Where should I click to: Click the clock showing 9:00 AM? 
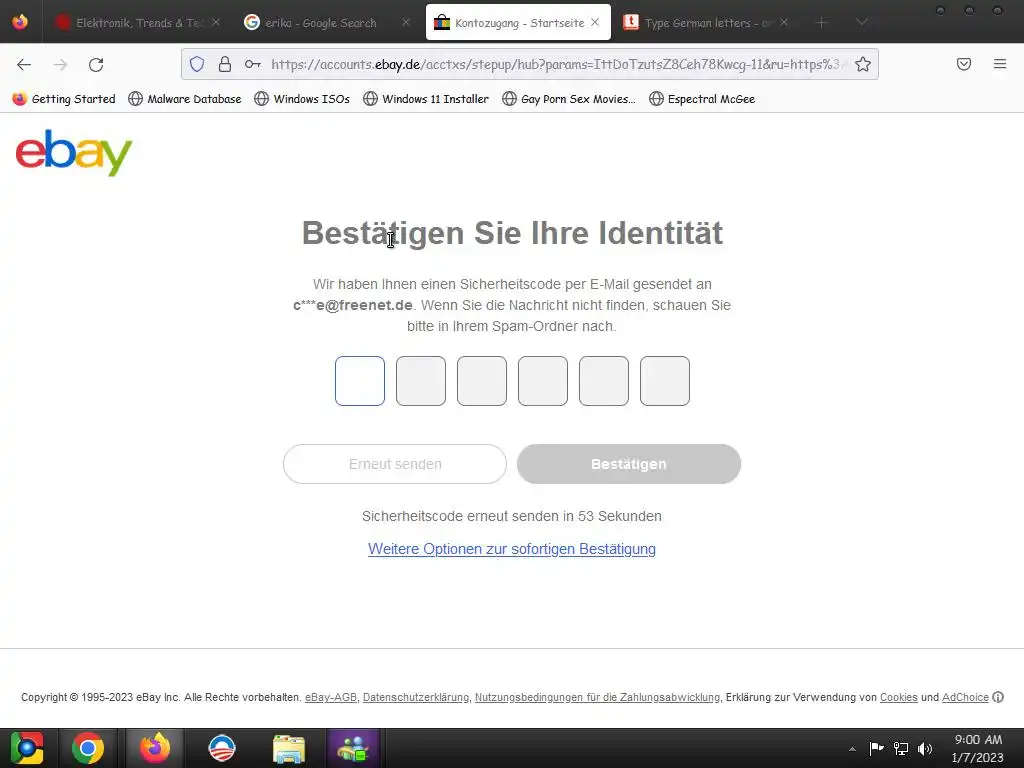[x=978, y=748]
